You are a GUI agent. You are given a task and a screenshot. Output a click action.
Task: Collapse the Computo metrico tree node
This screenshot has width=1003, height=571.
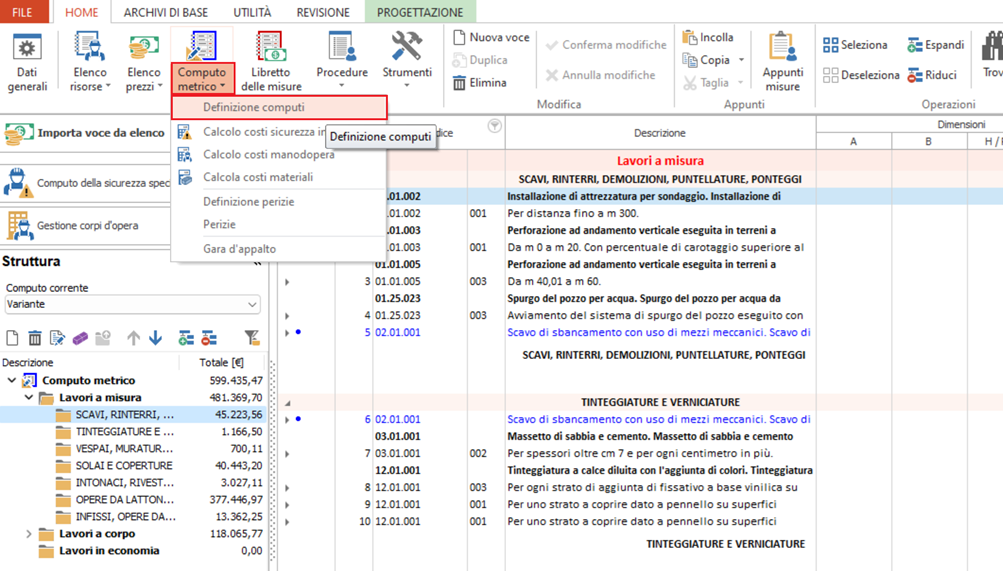12,380
